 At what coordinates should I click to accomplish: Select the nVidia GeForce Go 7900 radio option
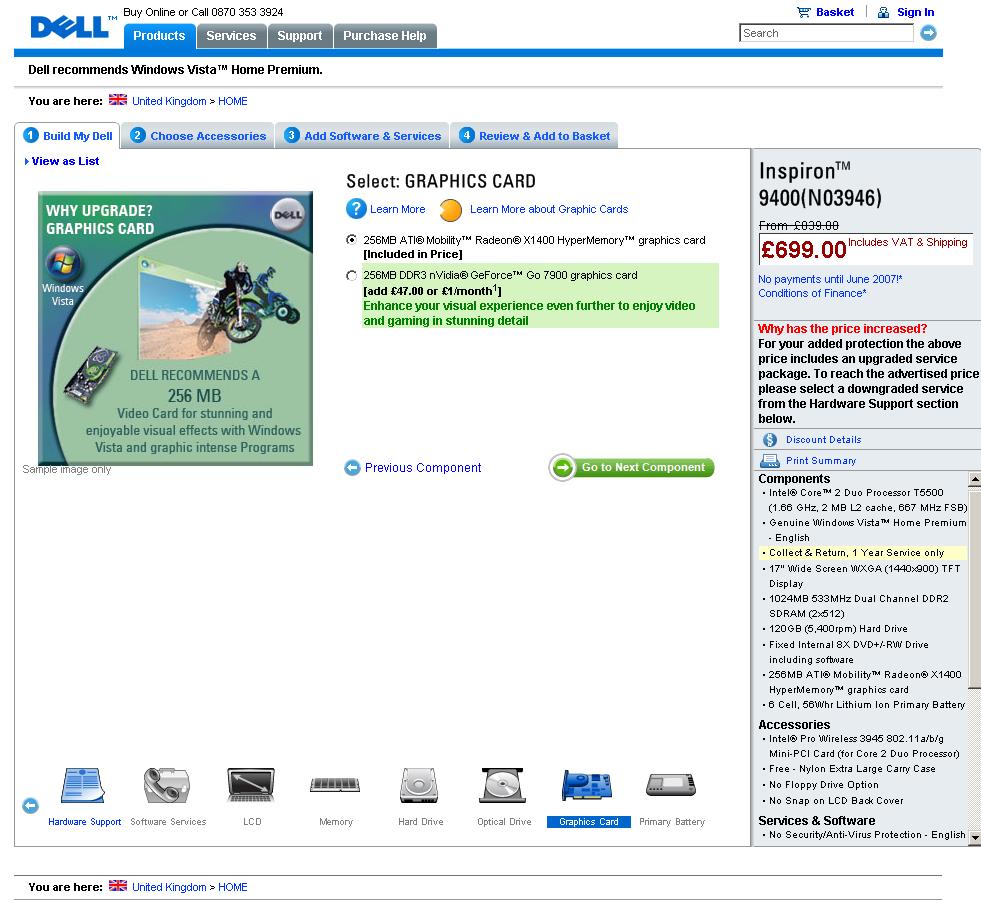coord(352,275)
